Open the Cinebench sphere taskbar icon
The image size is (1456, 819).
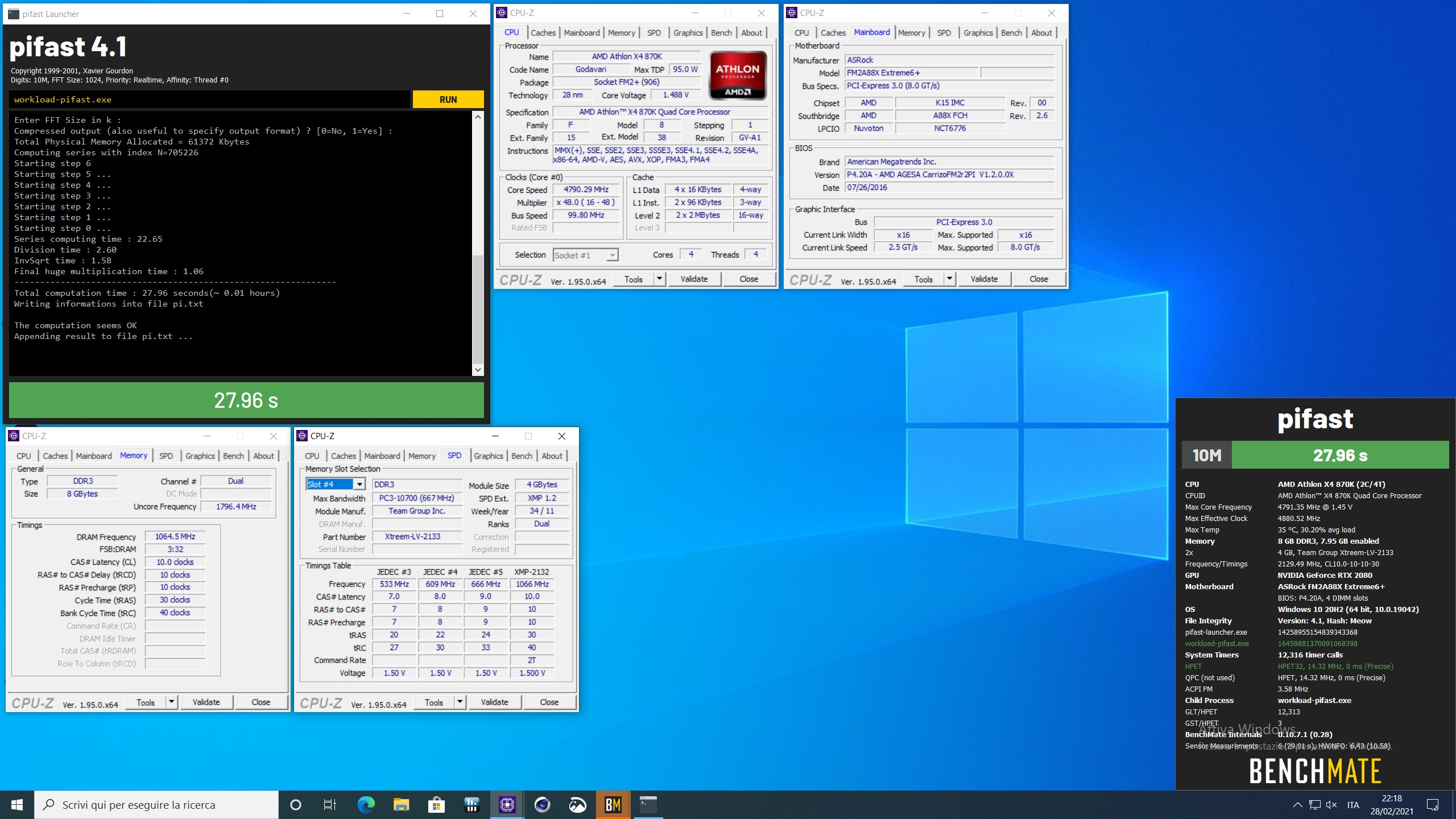click(542, 805)
